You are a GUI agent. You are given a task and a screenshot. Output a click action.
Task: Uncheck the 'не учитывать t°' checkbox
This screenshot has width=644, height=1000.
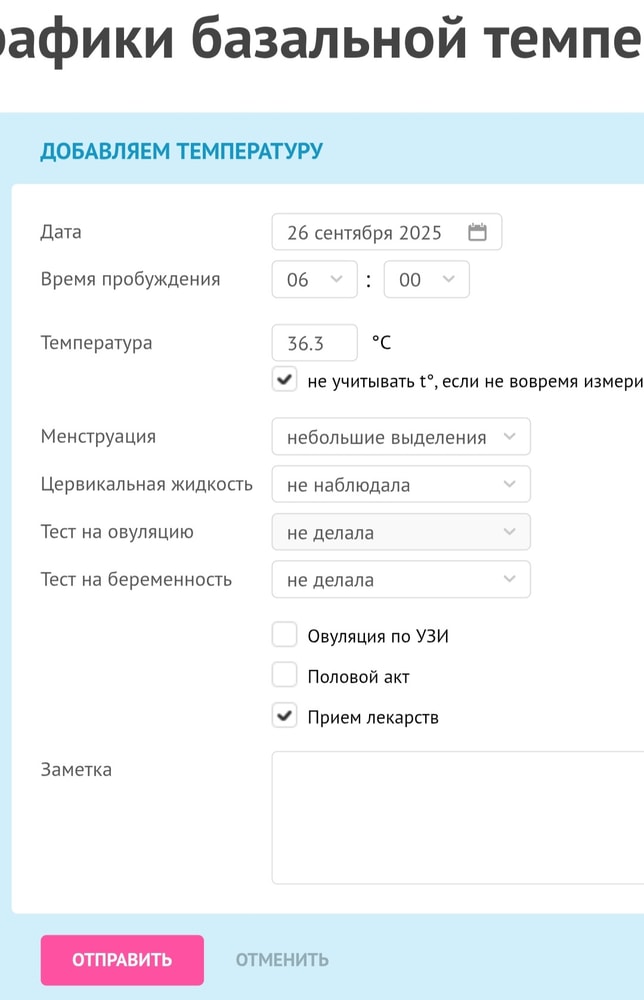pyautogui.click(x=285, y=380)
